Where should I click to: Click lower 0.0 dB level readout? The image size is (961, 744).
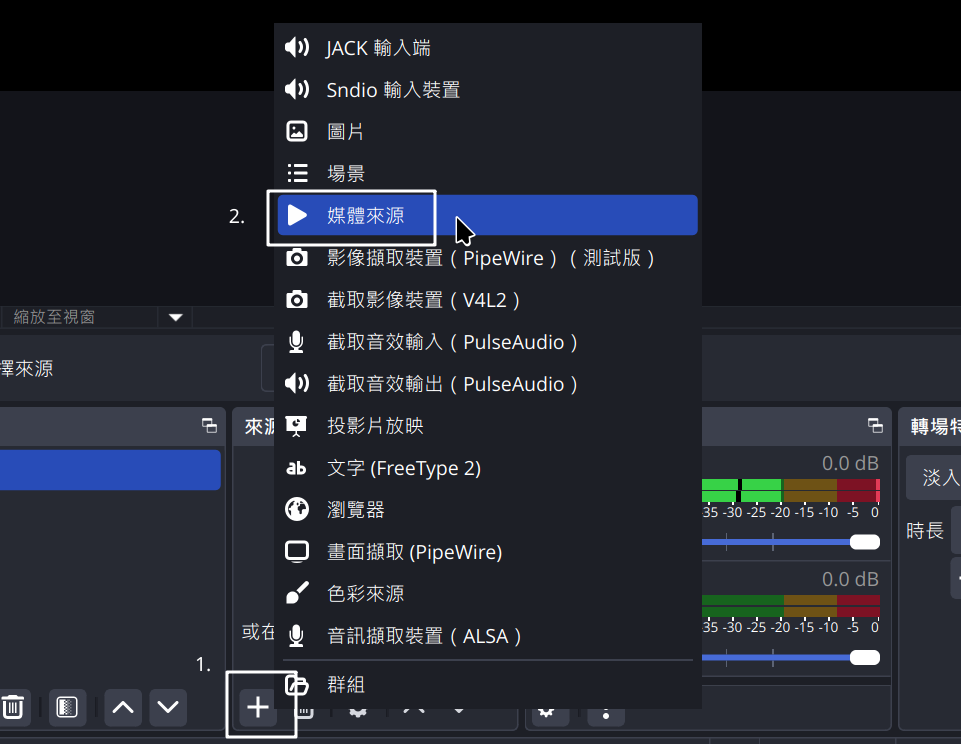tap(850, 579)
